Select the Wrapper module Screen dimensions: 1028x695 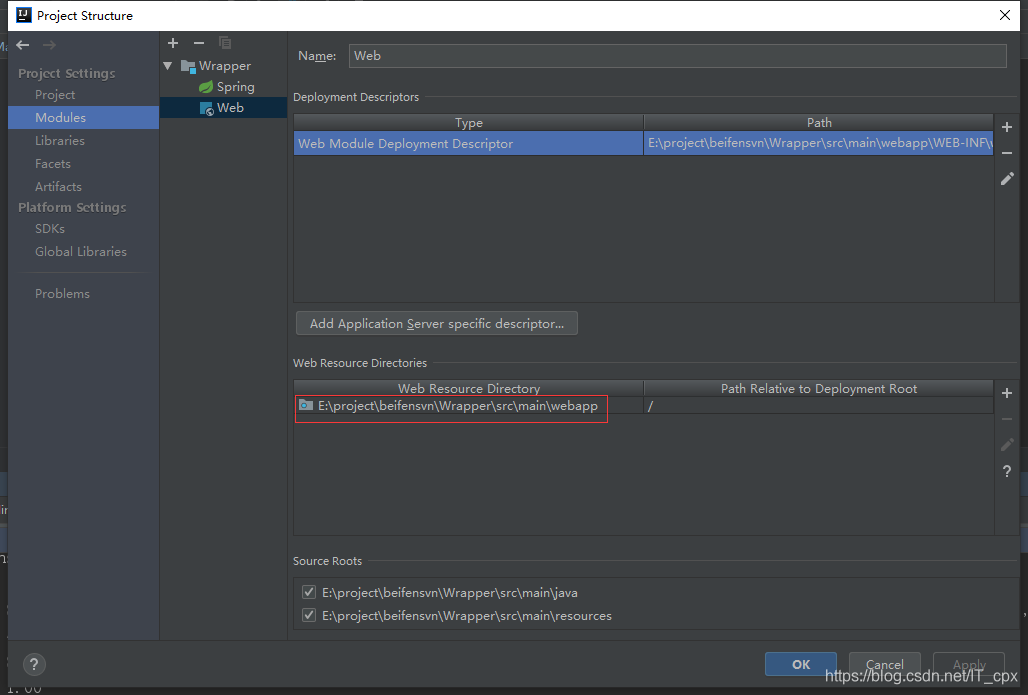[x=224, y=66]
